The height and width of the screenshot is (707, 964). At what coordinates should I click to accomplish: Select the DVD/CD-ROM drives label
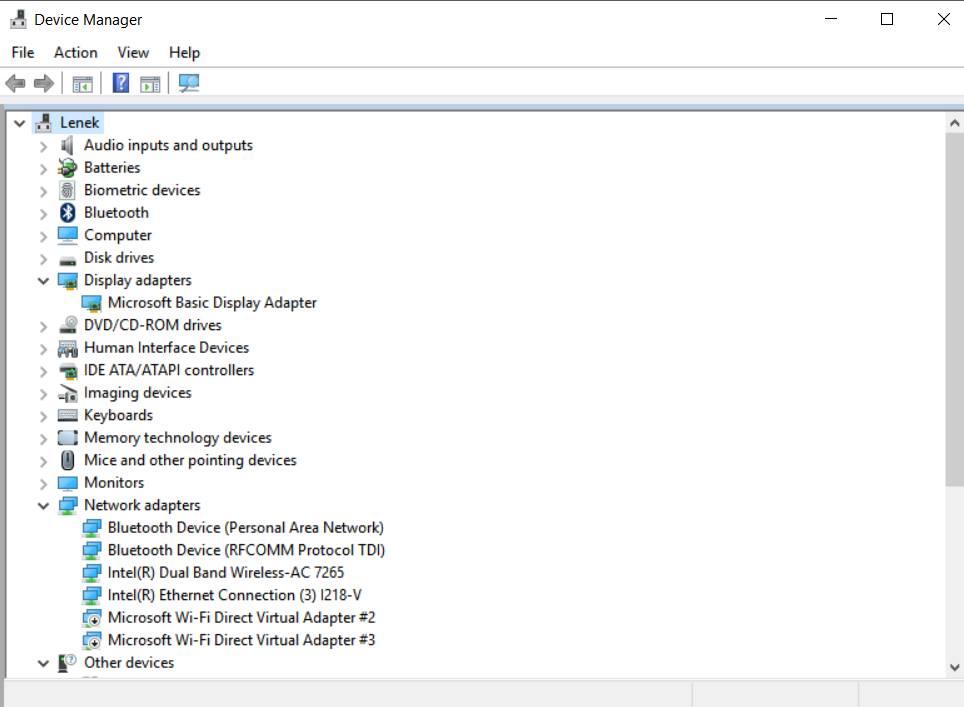152,325
